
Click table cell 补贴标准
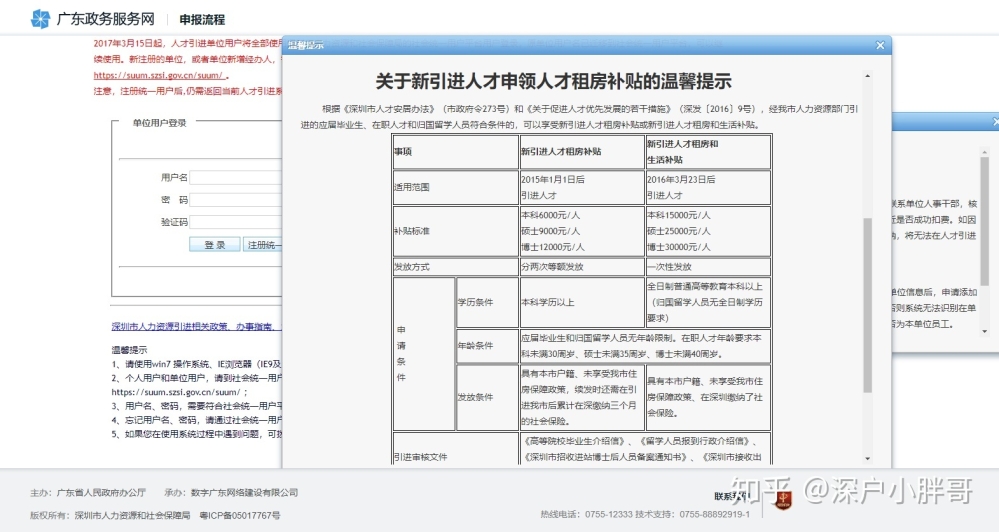click(456, 231)
